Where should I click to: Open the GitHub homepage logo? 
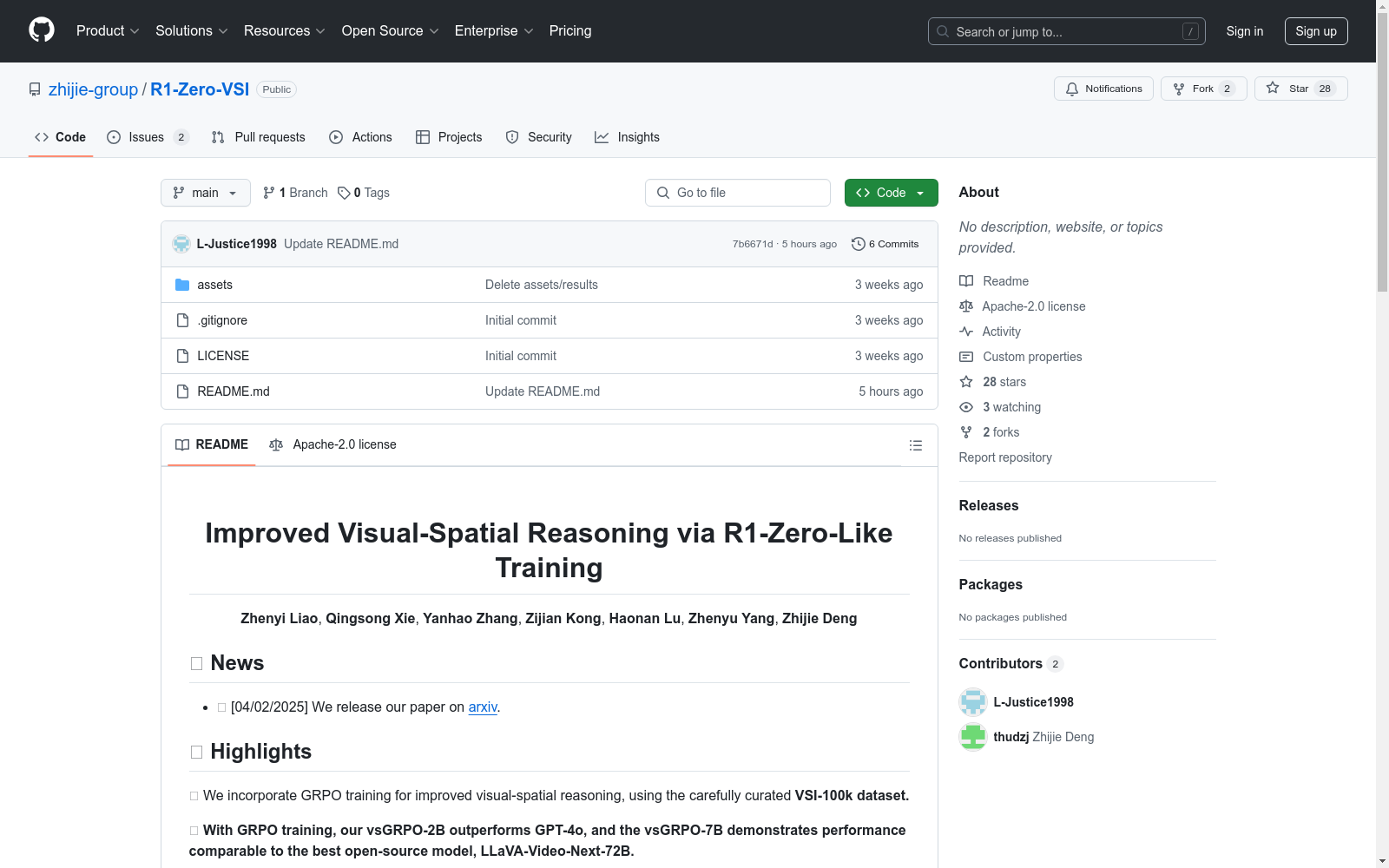coord(42,30)
